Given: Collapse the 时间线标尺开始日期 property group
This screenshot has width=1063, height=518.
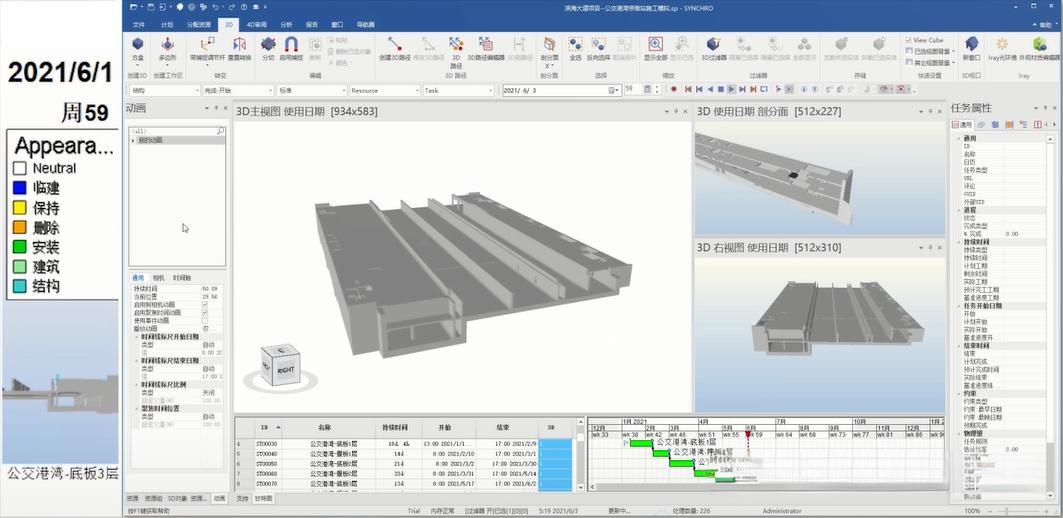Looking at the screenshot, I should [x=136, y=337].
